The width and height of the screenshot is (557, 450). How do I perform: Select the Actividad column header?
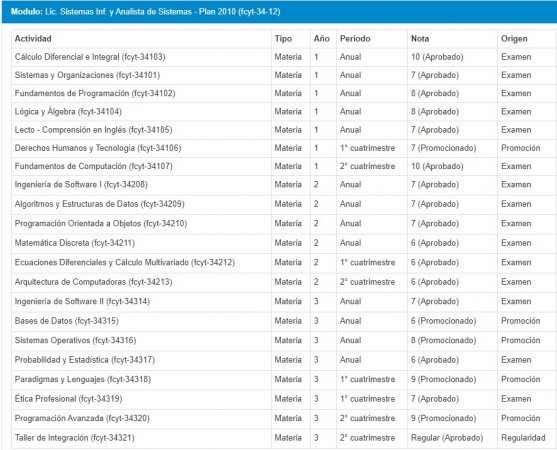pyautogui.click(x=33, y=39)
